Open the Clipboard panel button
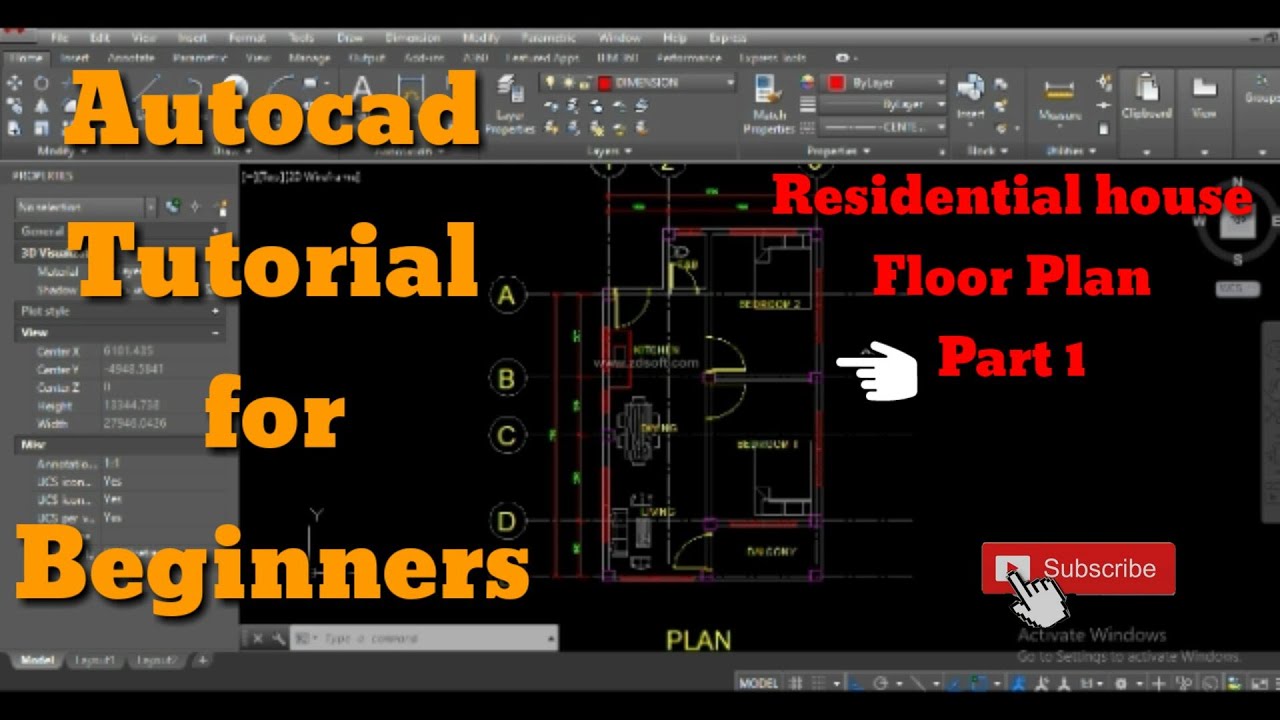Screen dimensions: 1280x720 1146,98
